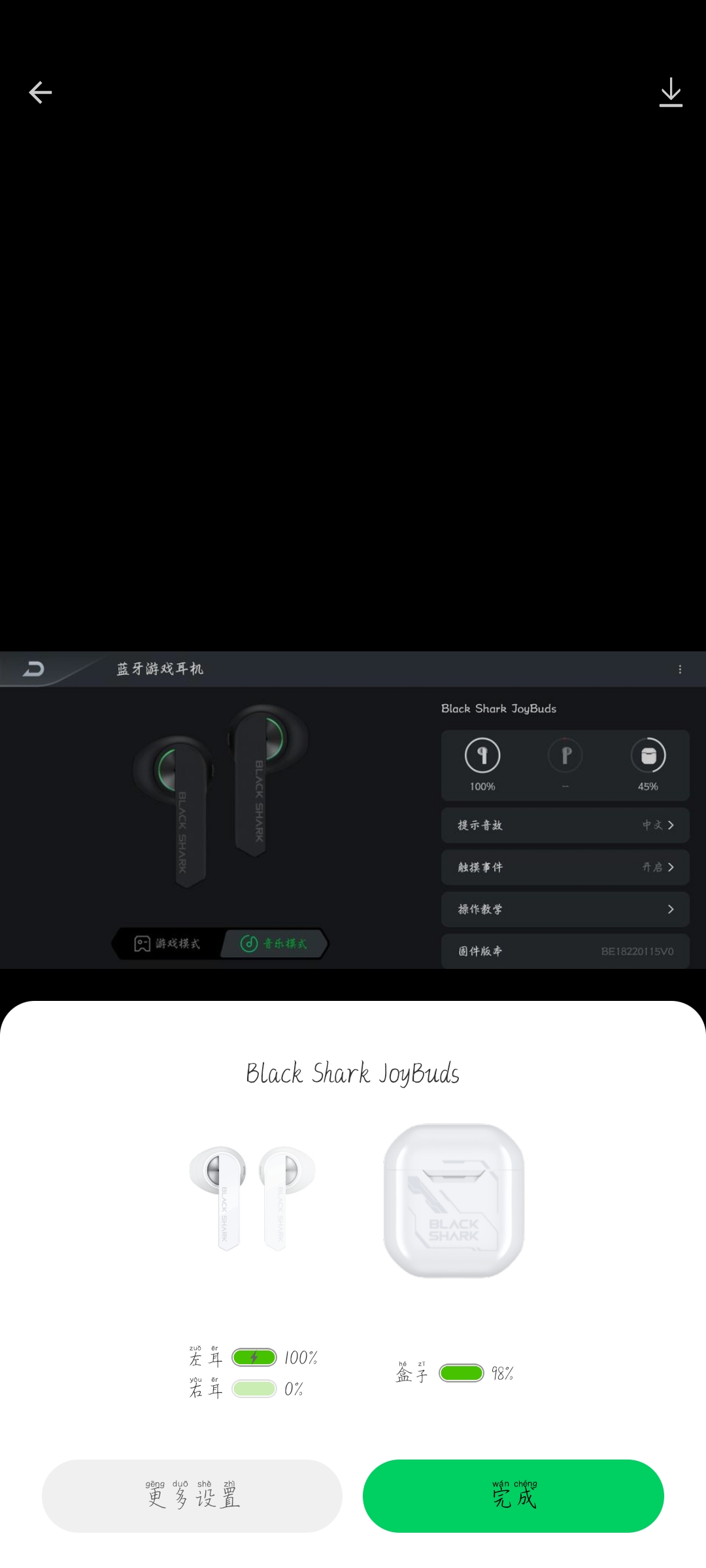Open the 操作教学 tutorial chevron
The image size is (706, 1568).
click(x=671, y=909)
